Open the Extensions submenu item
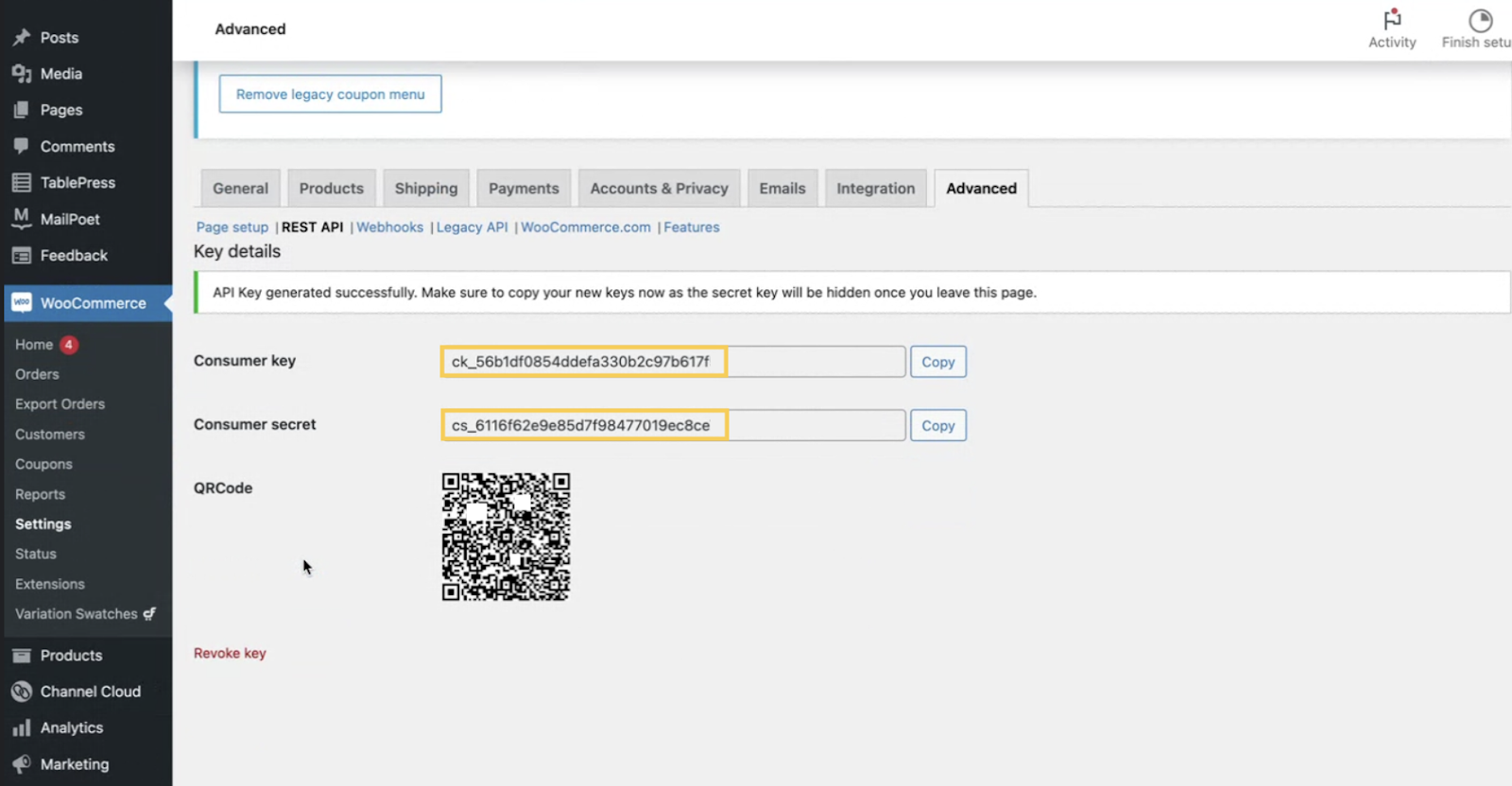Viewport: 1512px width, 786px height. [x=50, y=584]
